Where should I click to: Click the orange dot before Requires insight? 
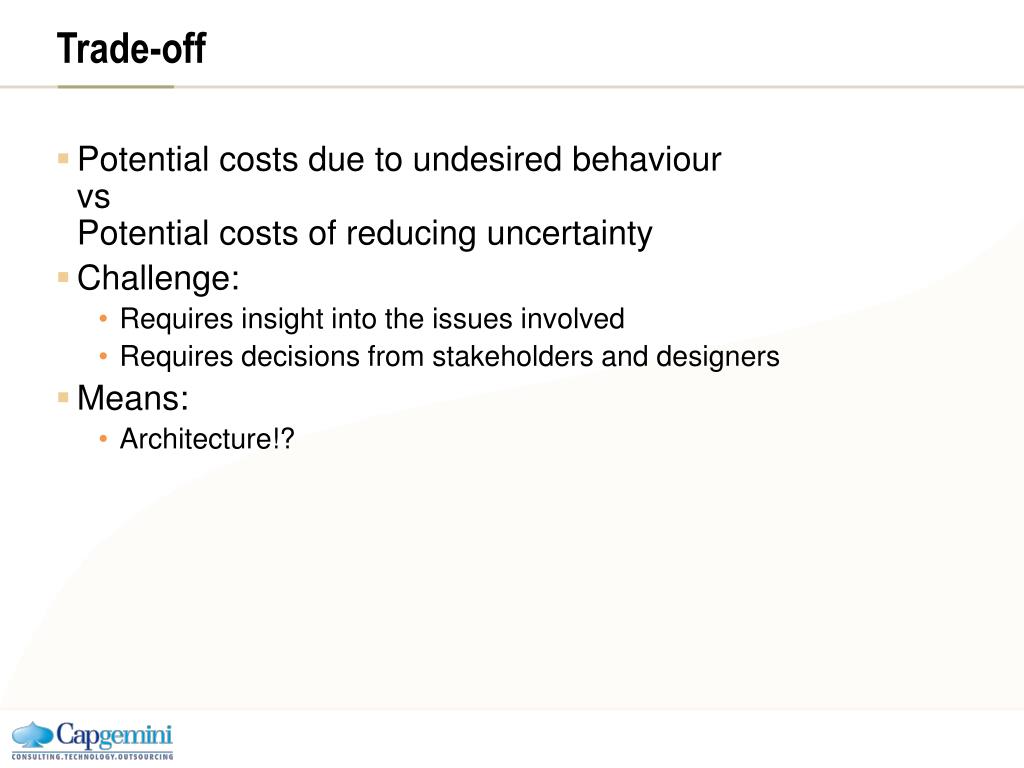click(103, 319)
